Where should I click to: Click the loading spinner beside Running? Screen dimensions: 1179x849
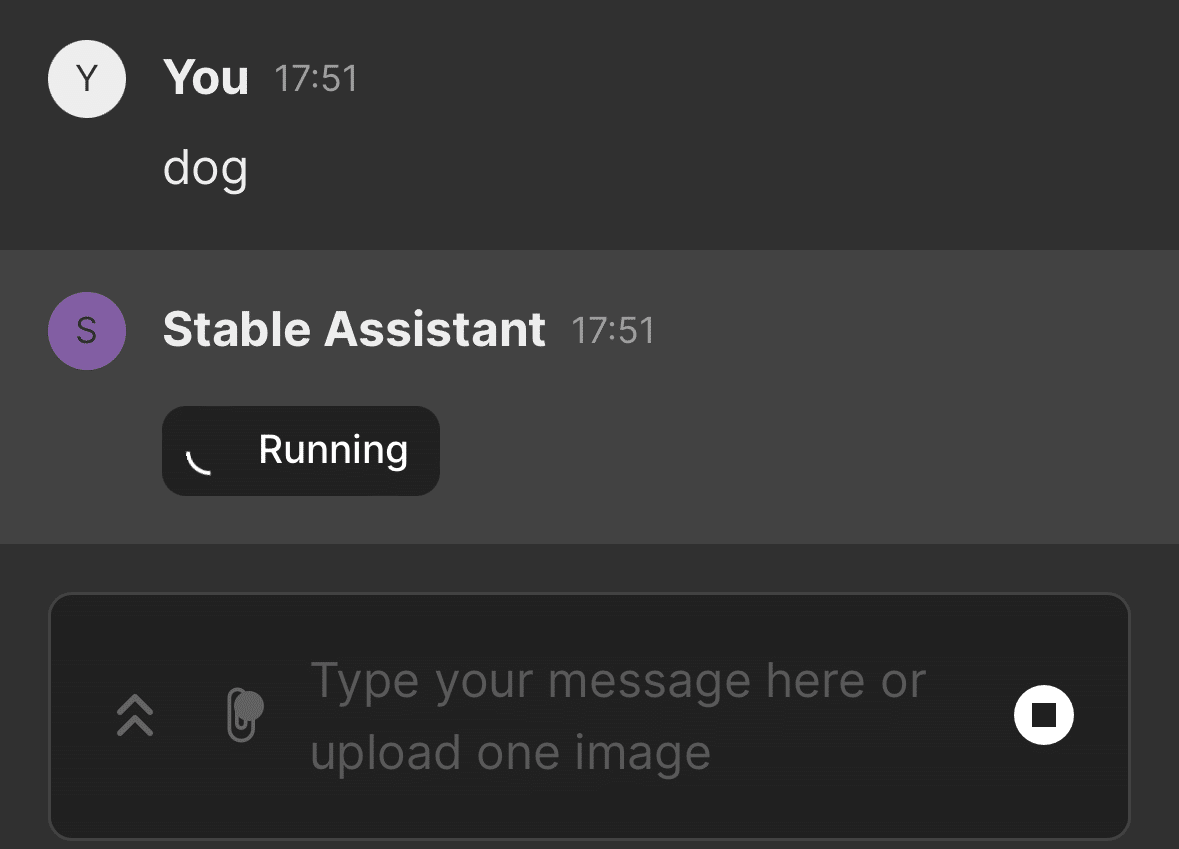(x=199, y=459)
